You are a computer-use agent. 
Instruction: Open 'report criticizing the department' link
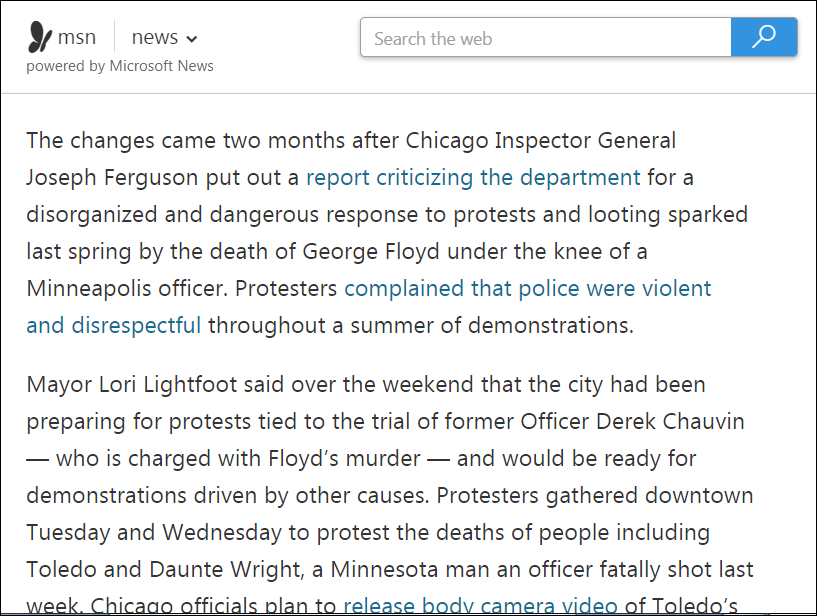(473, 178)
